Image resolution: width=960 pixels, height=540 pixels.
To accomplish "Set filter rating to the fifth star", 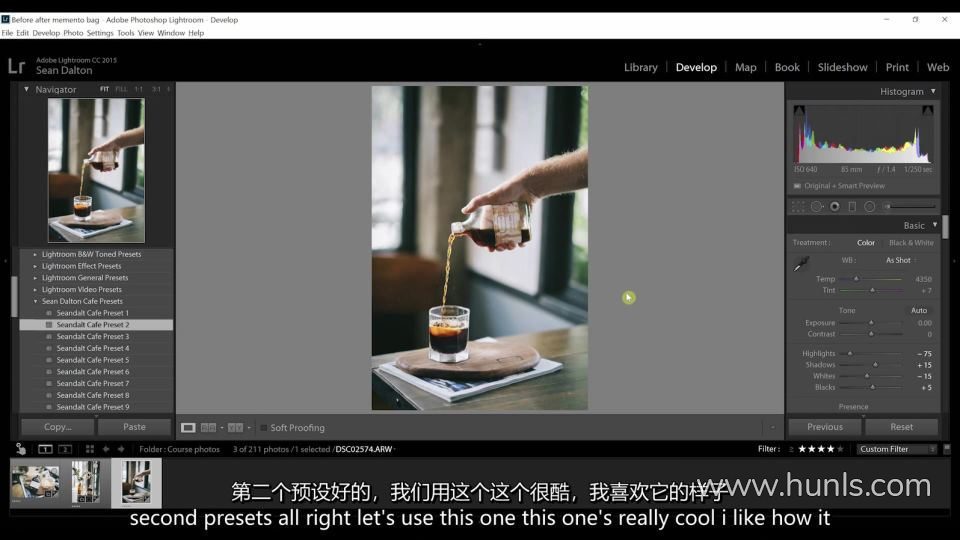I will tap(840, 449).
